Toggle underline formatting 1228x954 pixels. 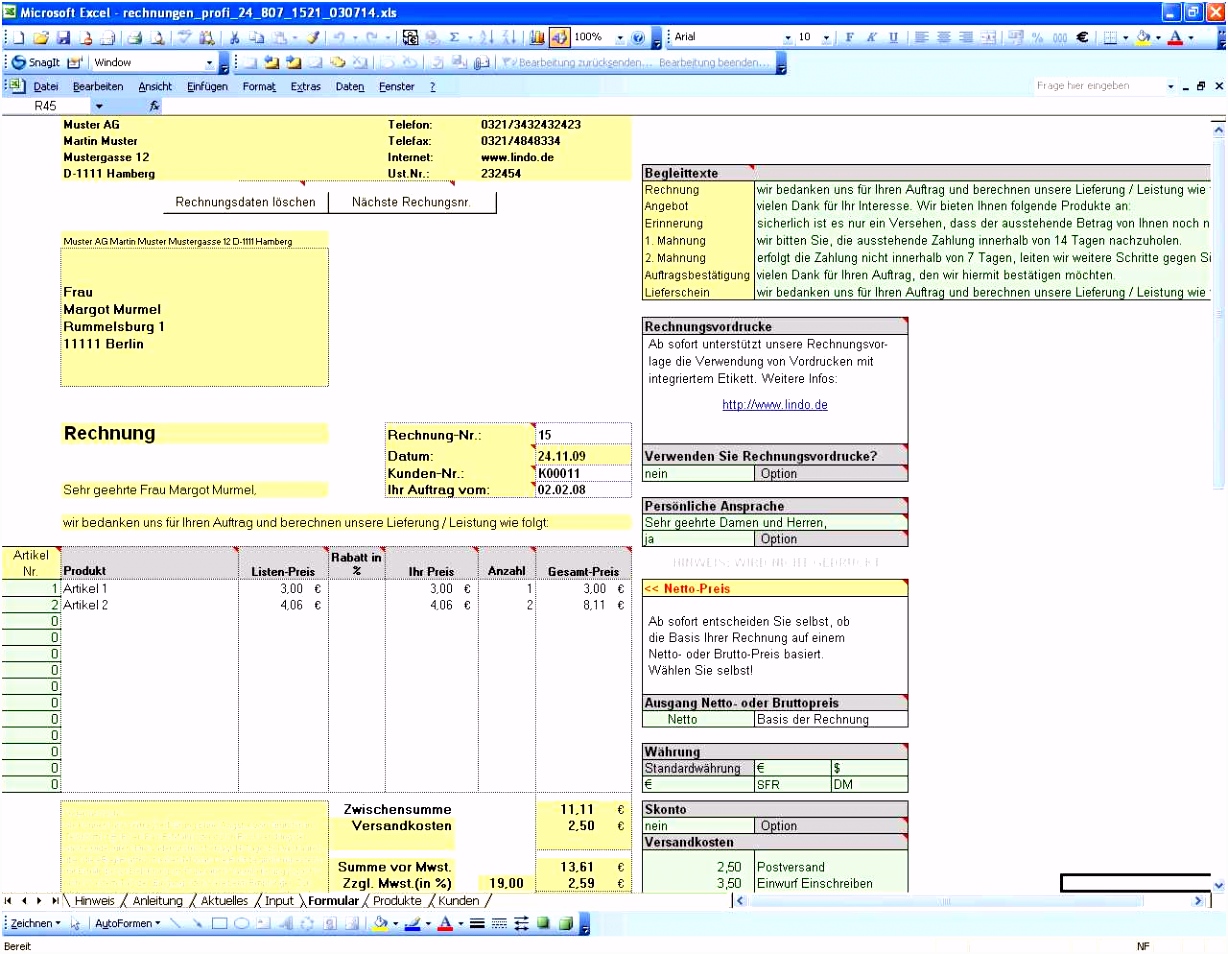click(x=893, y=38)
